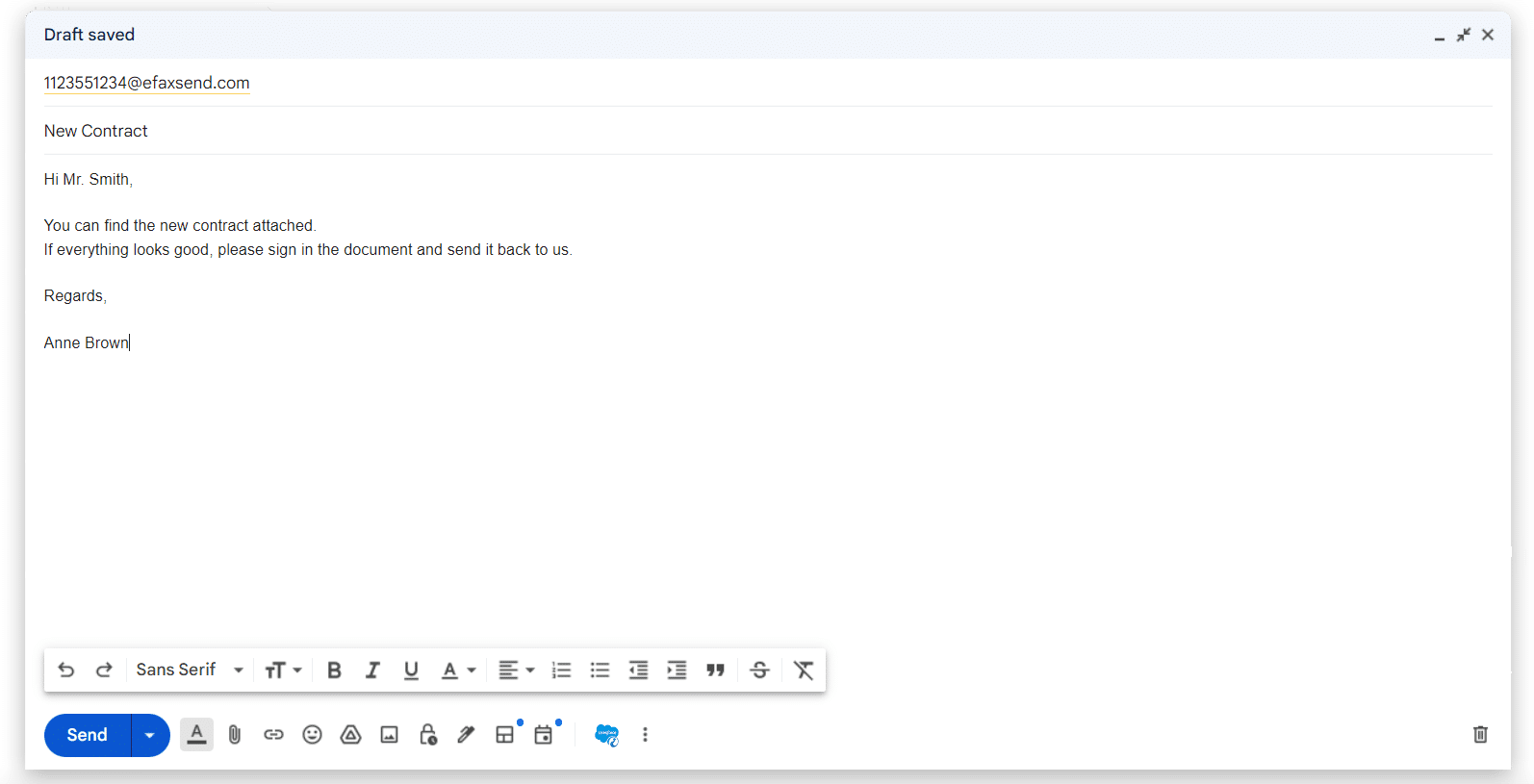This screenshot has width=1534, height=784.
Task: Apply quote formatting
Action: point(715,670)
